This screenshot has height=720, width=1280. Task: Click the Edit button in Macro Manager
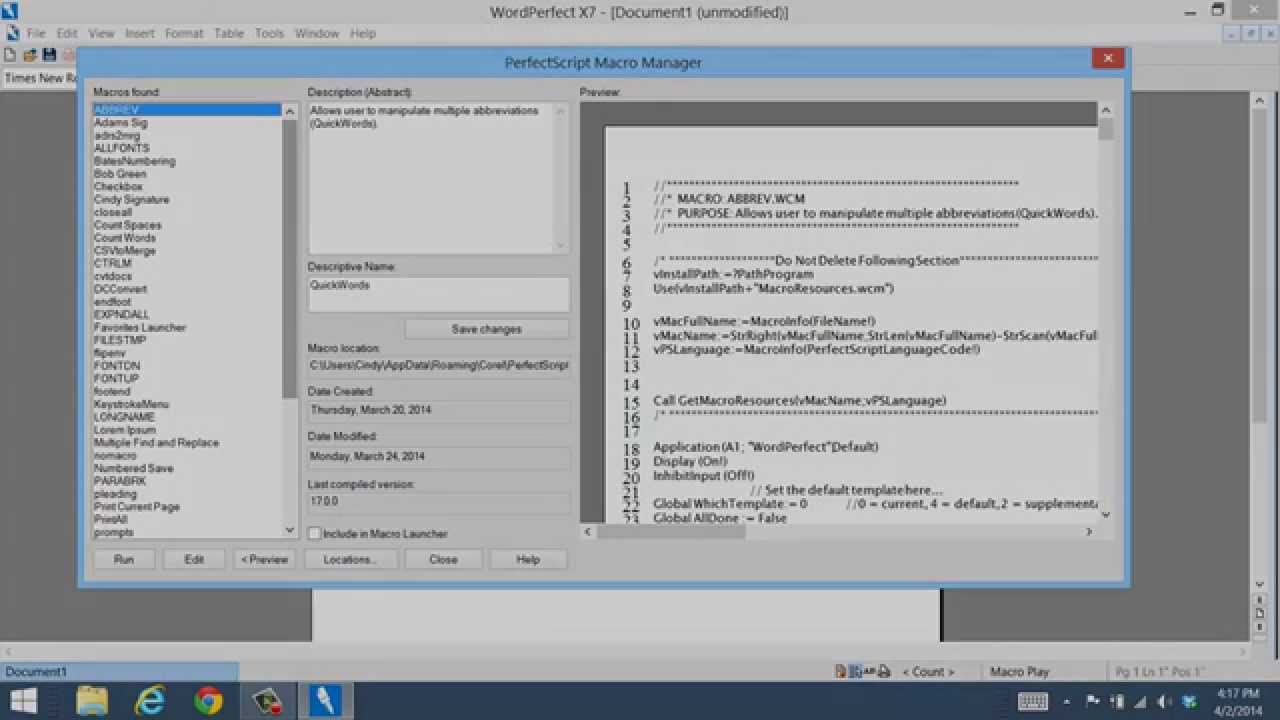(x=194, y=559)
